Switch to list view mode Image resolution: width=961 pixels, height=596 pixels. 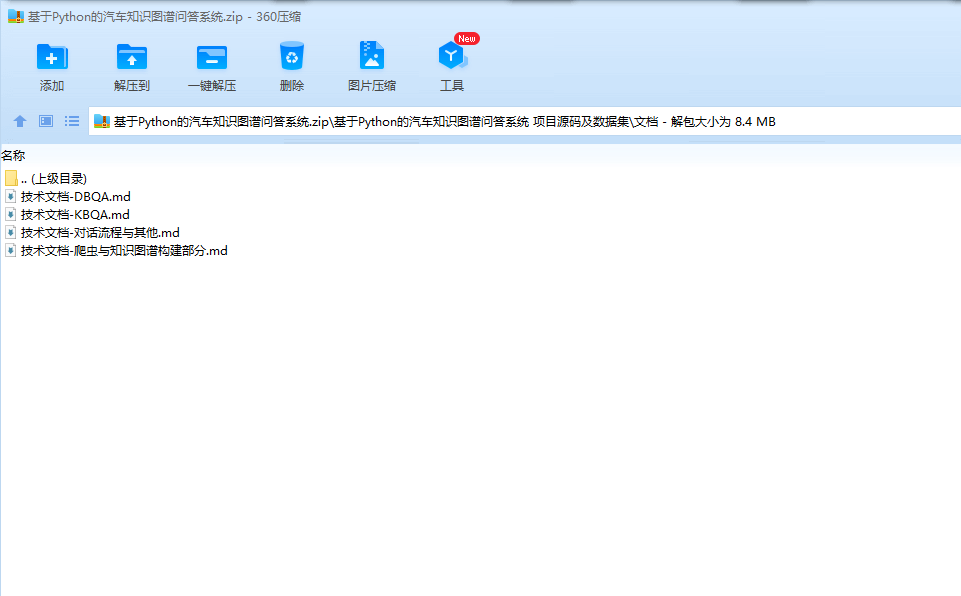(x=72, y=121)
